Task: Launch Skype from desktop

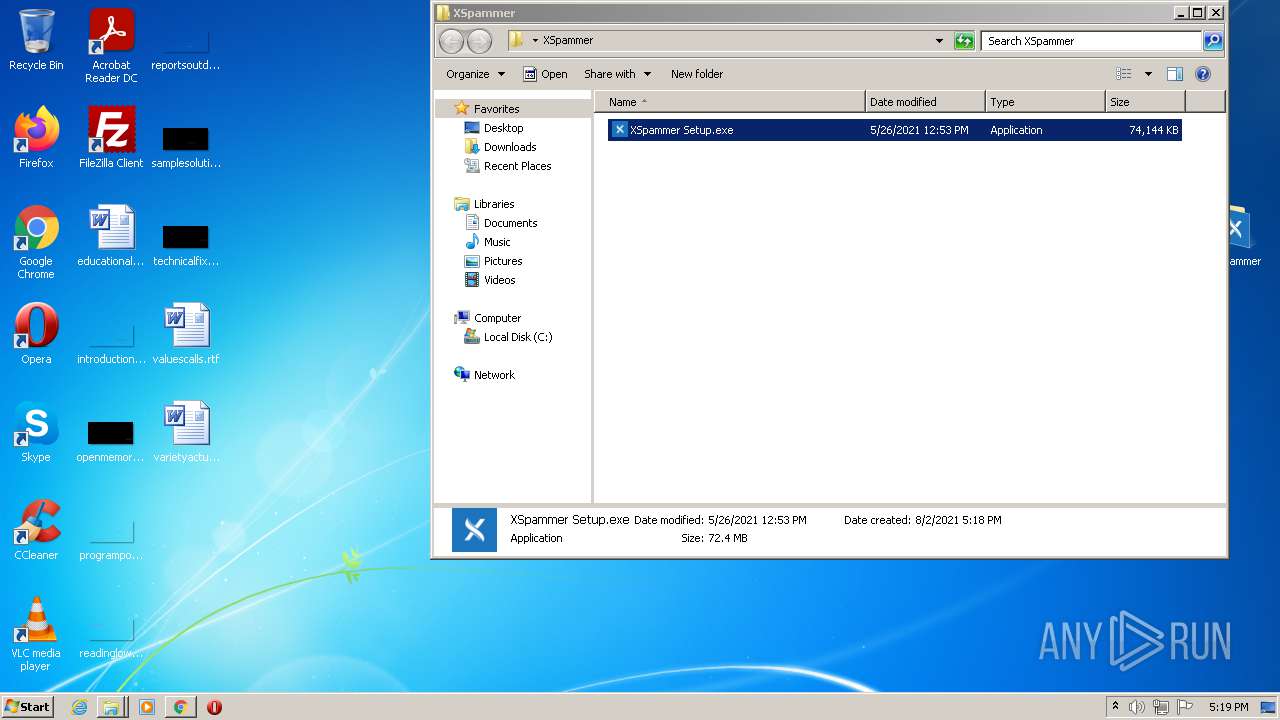Action: 36,432
